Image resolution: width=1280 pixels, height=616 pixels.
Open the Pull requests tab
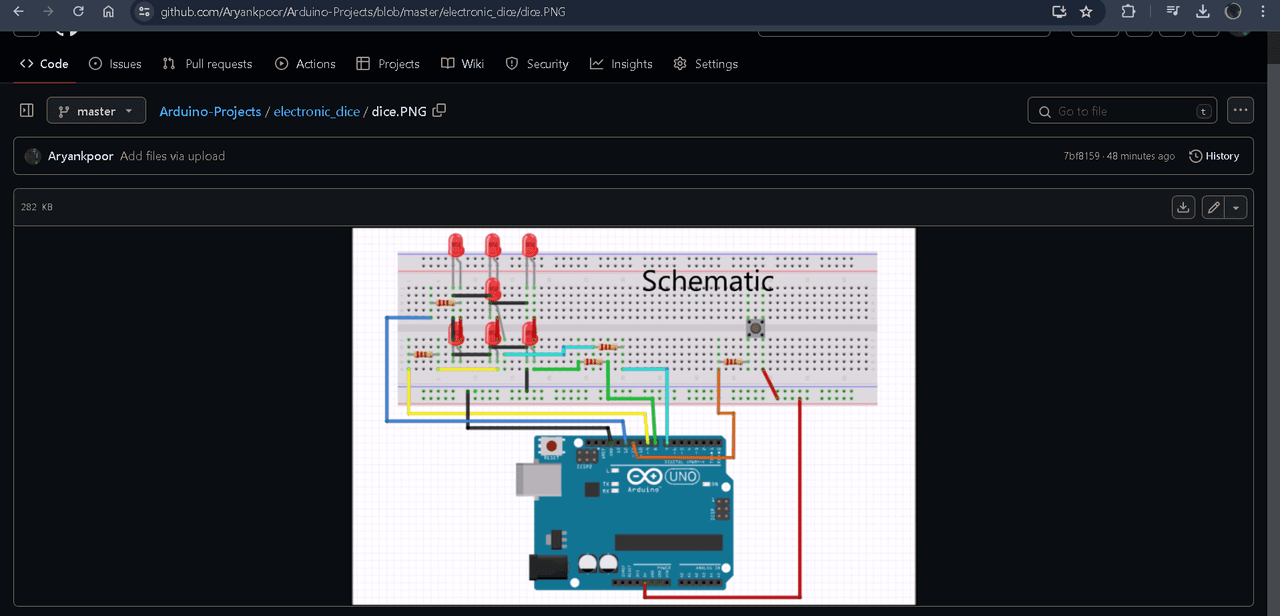pos(207,64)
